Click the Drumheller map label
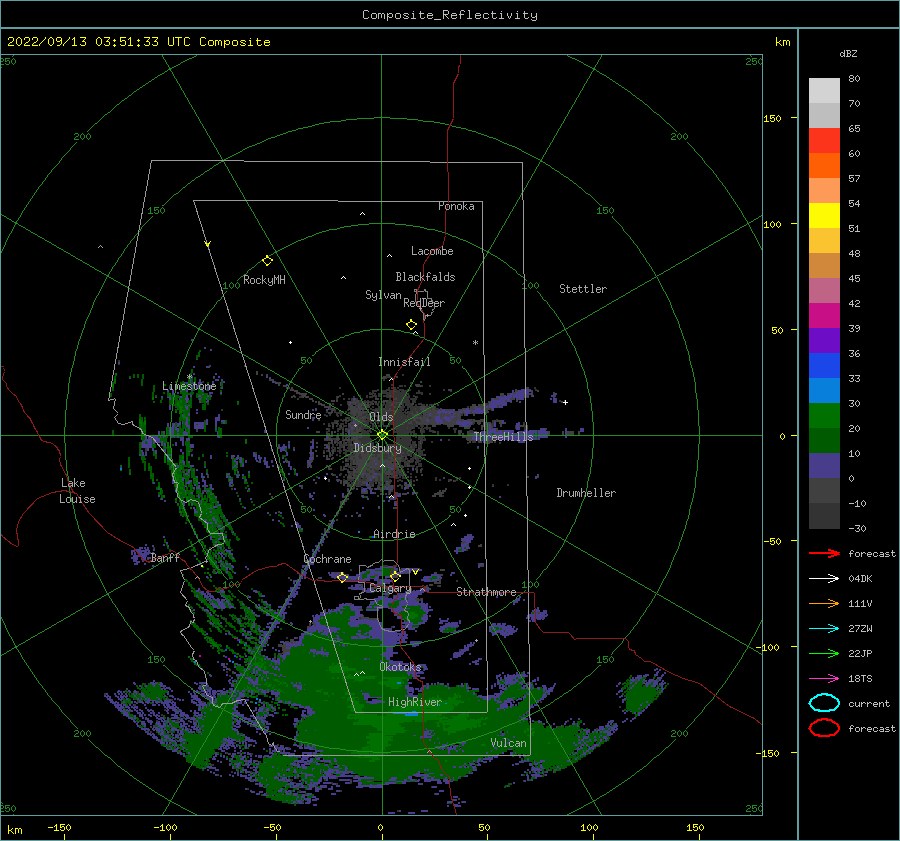The width and height of the screenshot is (900, 841). 586,493
